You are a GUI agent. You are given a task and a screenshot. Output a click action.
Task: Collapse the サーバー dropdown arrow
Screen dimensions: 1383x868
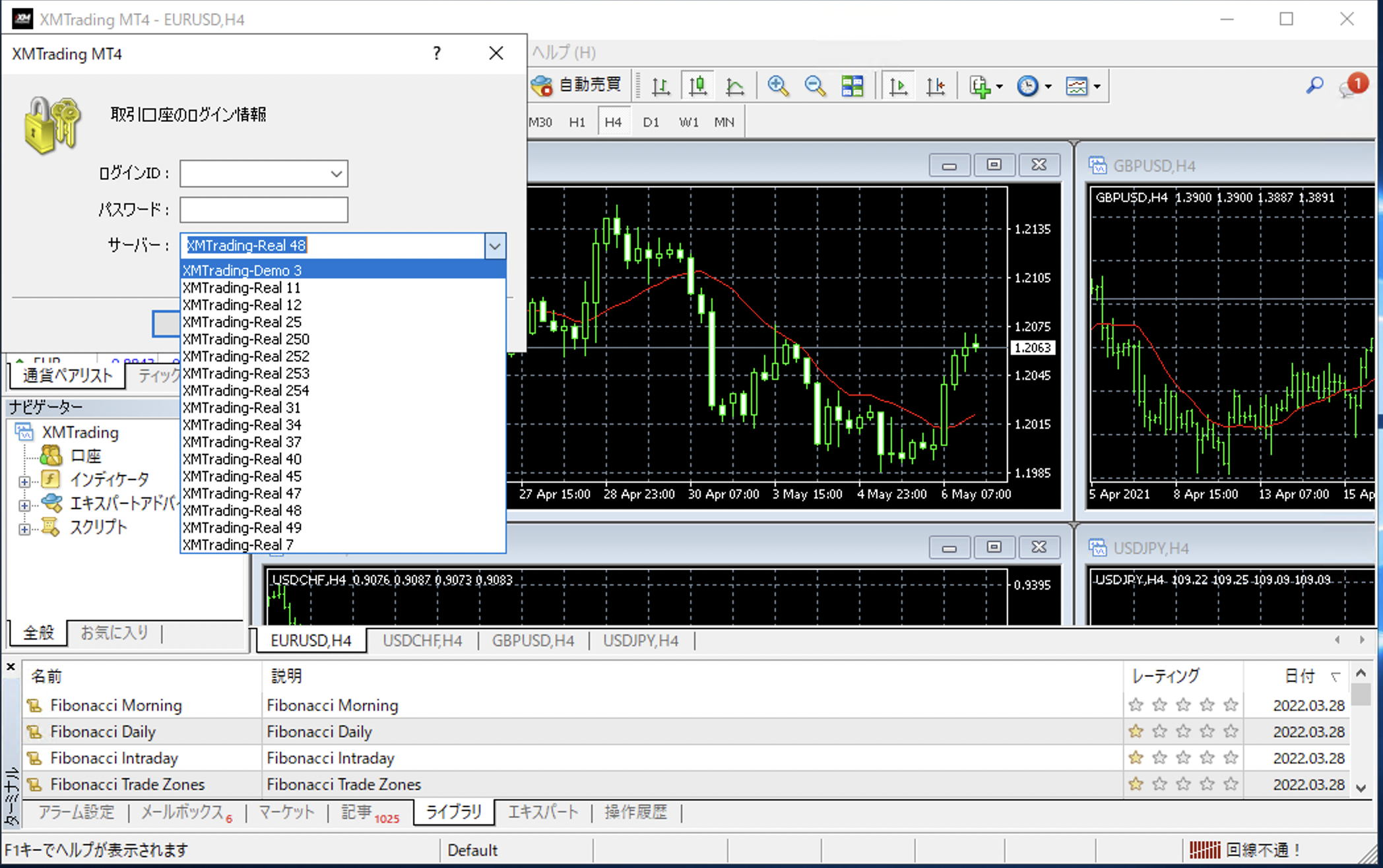pos(495,246)
